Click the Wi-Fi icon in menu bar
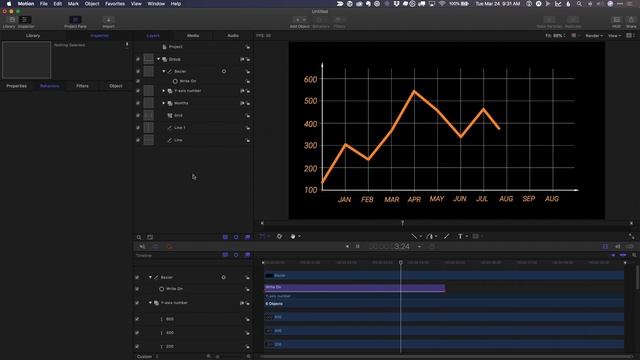This screenshot has width=640, height=360. click(x=442, y=4)
